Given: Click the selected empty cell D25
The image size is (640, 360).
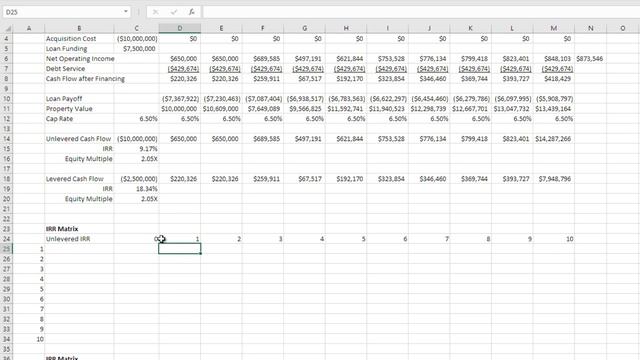Looking at the screenshot, I should [x=180, y=249].
